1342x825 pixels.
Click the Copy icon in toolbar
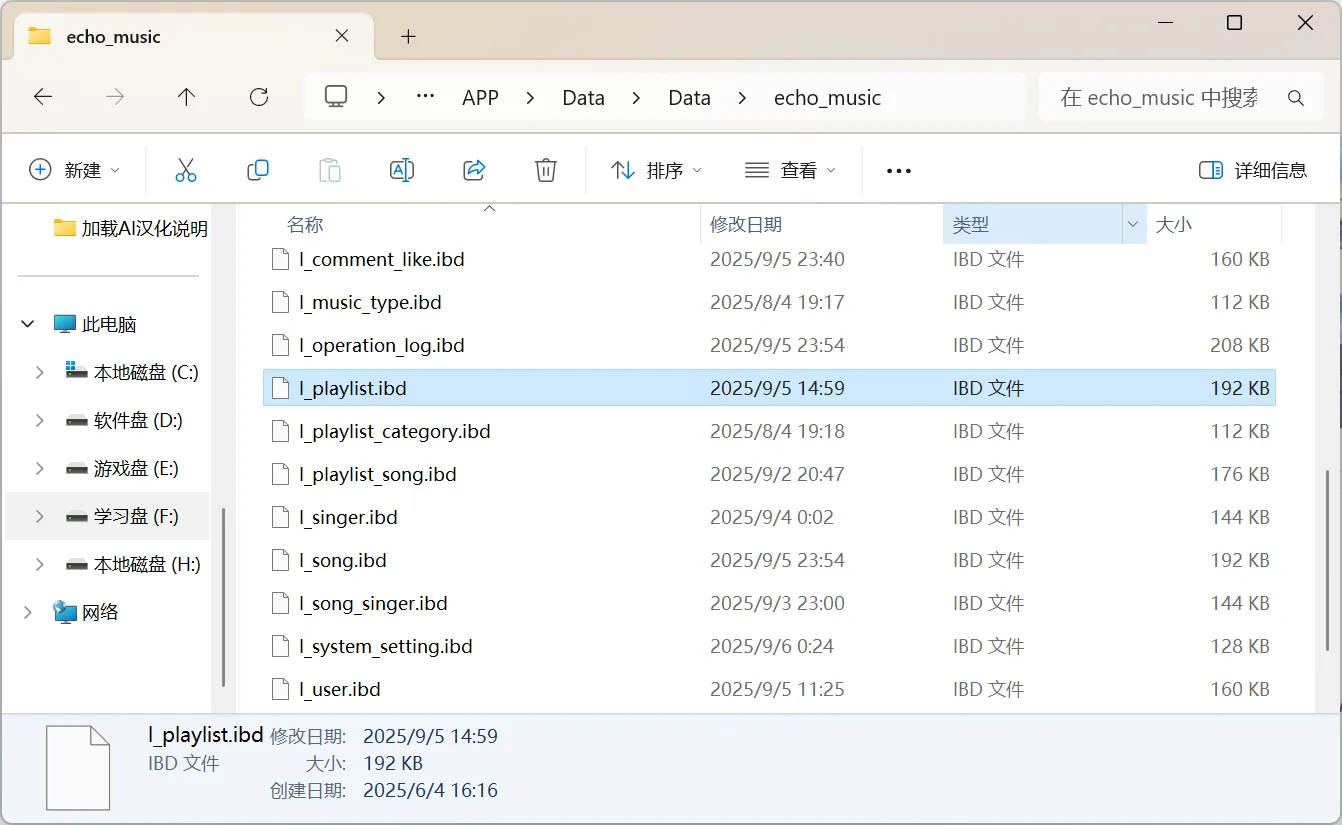(x=258, y=170)
